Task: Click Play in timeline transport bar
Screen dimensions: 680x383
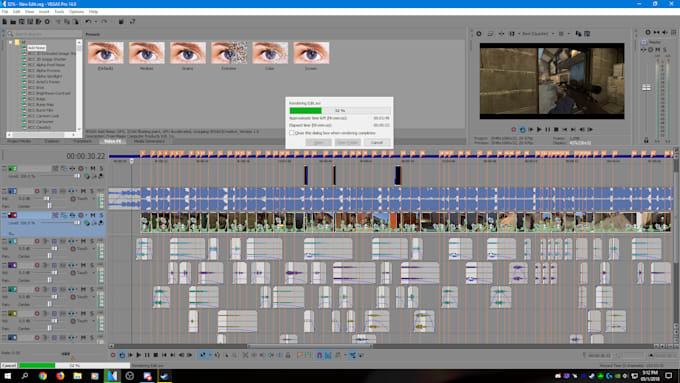Action: point(139,355)
